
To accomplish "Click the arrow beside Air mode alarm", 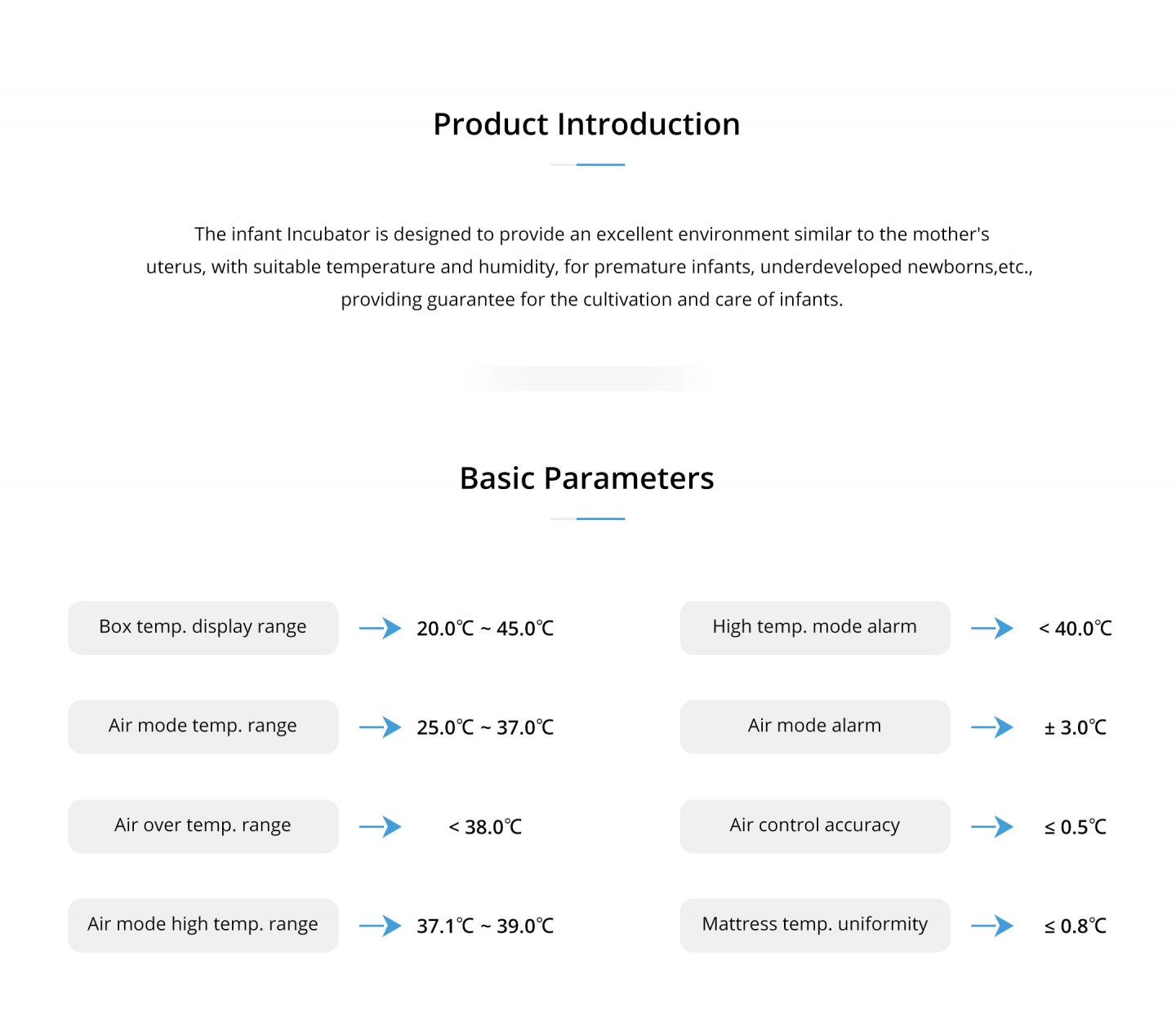I will point(992,727).
